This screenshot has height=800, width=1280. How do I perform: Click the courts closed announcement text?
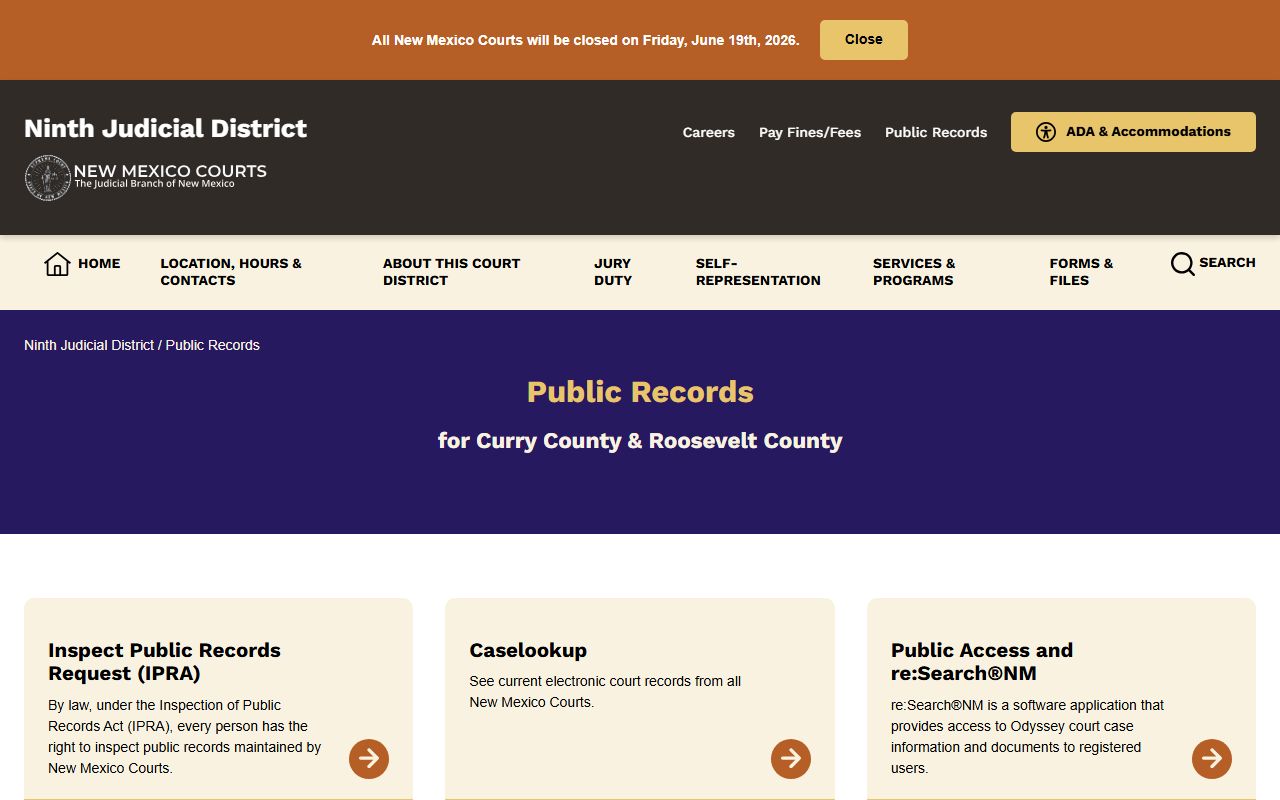586,40
